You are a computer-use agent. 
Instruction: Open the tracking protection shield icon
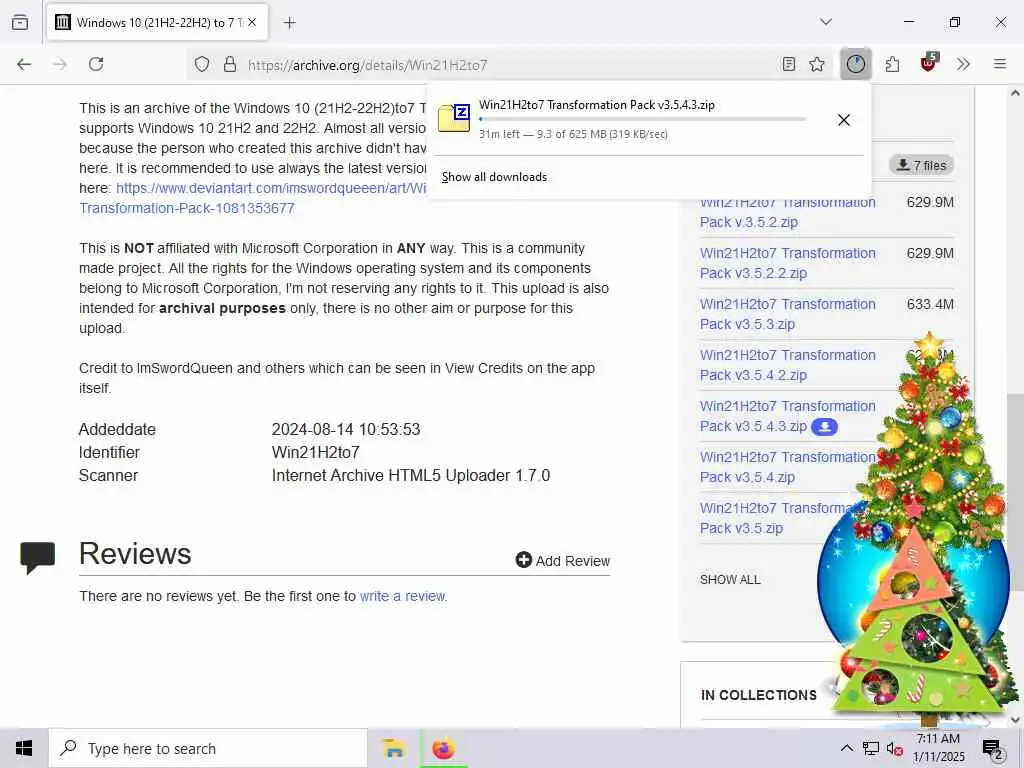(202, 64)
